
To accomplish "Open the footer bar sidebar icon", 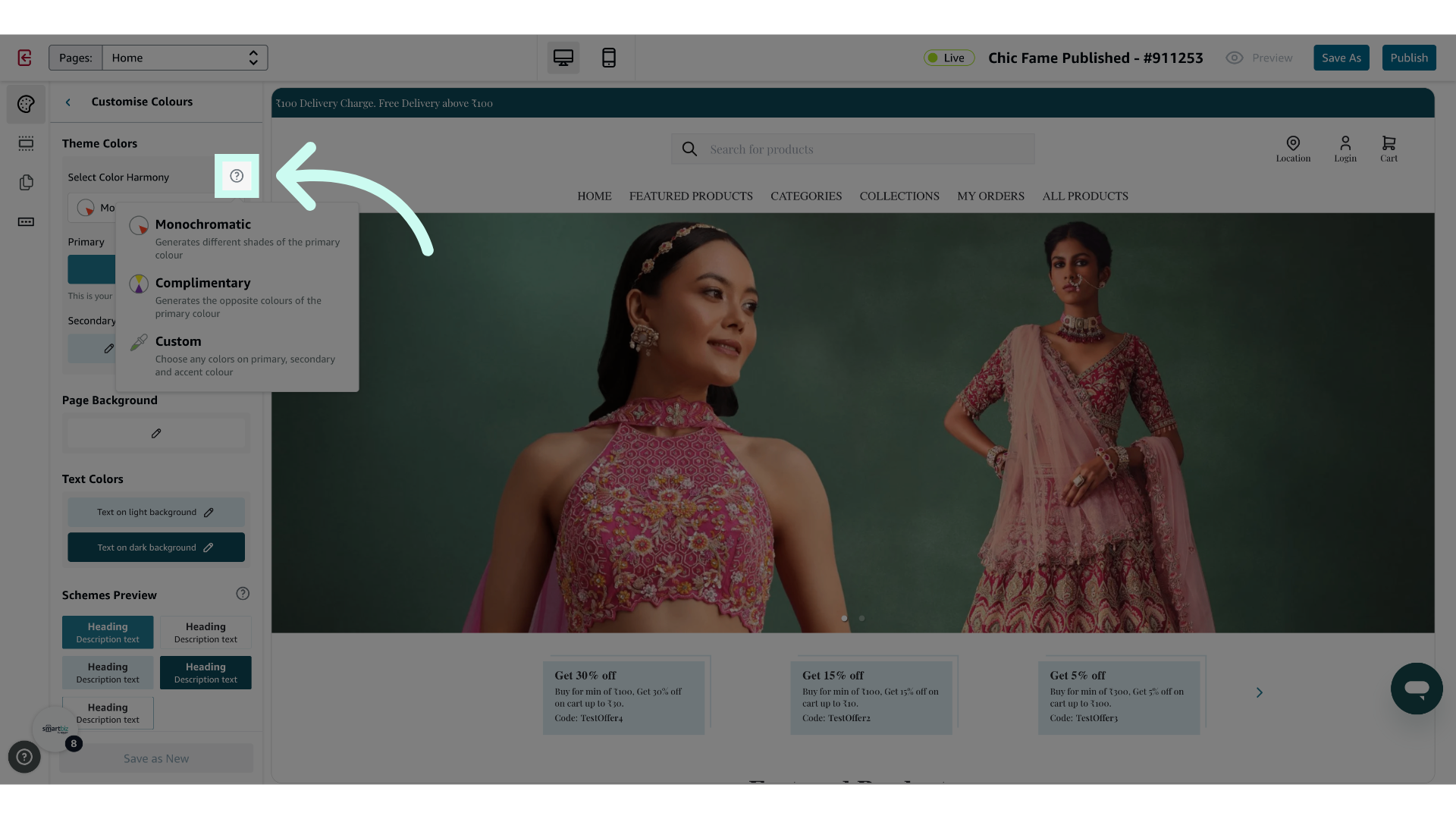I will click(x=26, y=222).
